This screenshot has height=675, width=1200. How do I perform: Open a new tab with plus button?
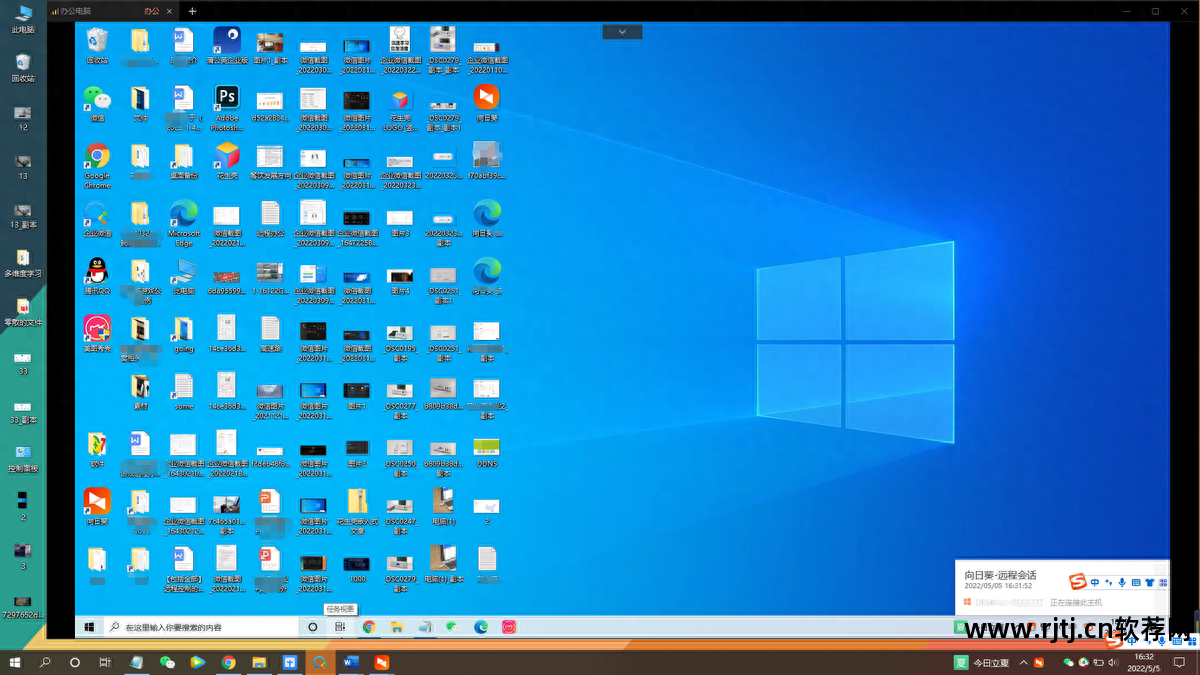point(192,11)
